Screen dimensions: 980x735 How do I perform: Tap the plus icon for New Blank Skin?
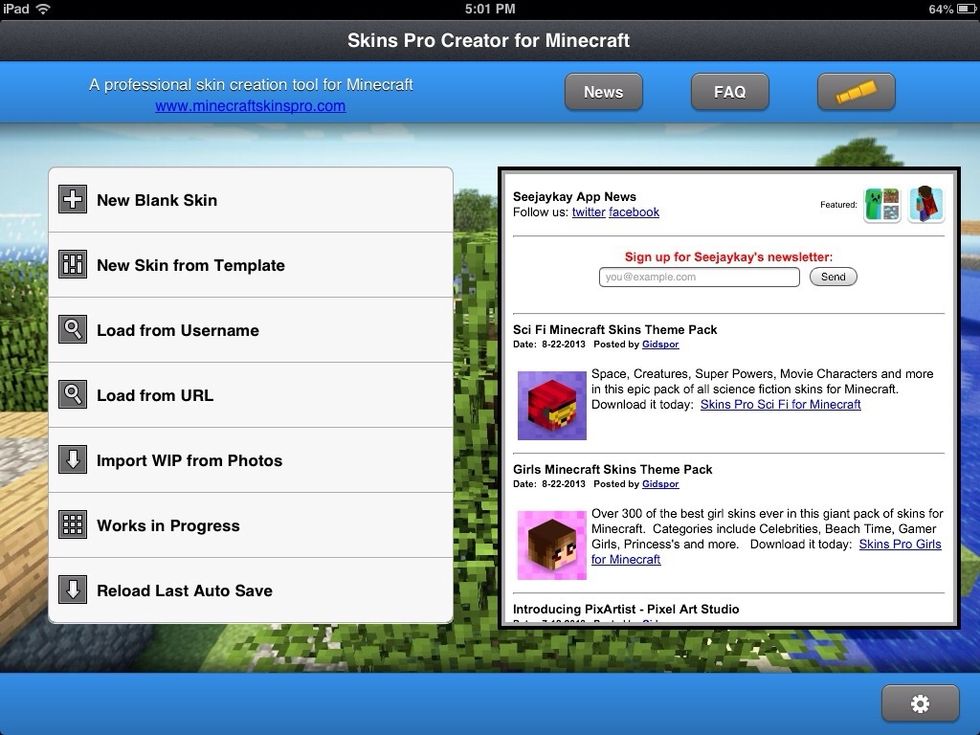(x=73, y=200)
